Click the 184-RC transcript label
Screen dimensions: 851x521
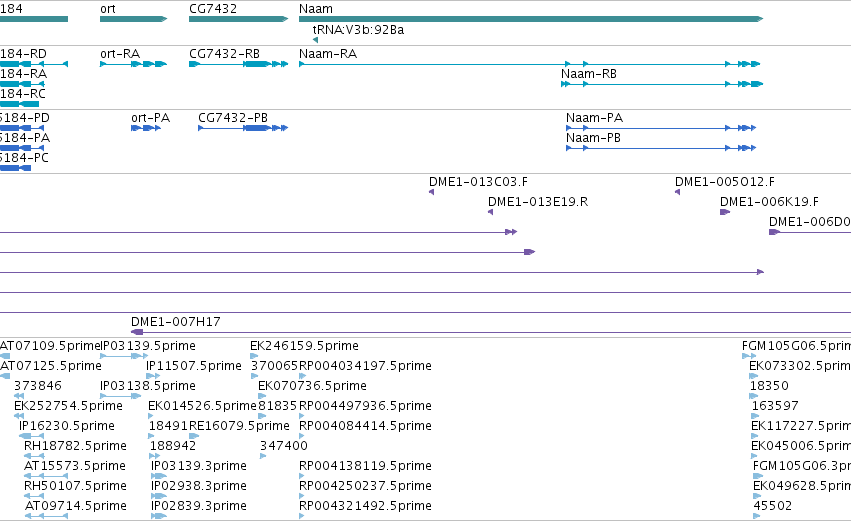pos(23,94)
